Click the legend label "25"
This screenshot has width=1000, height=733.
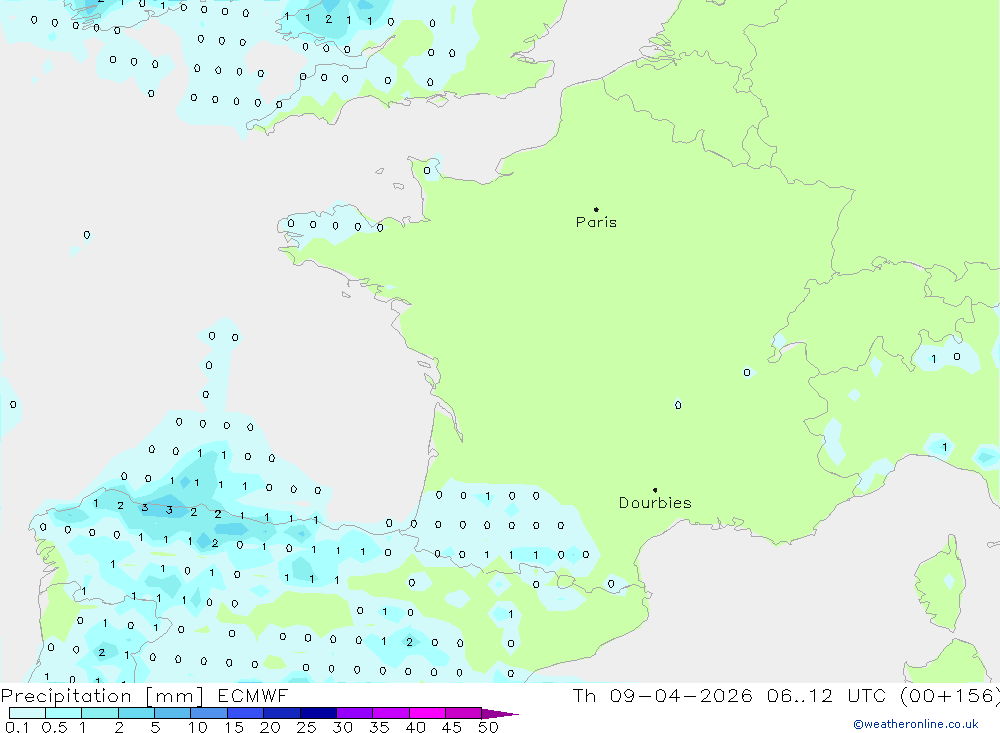click(x=307, y=727)
